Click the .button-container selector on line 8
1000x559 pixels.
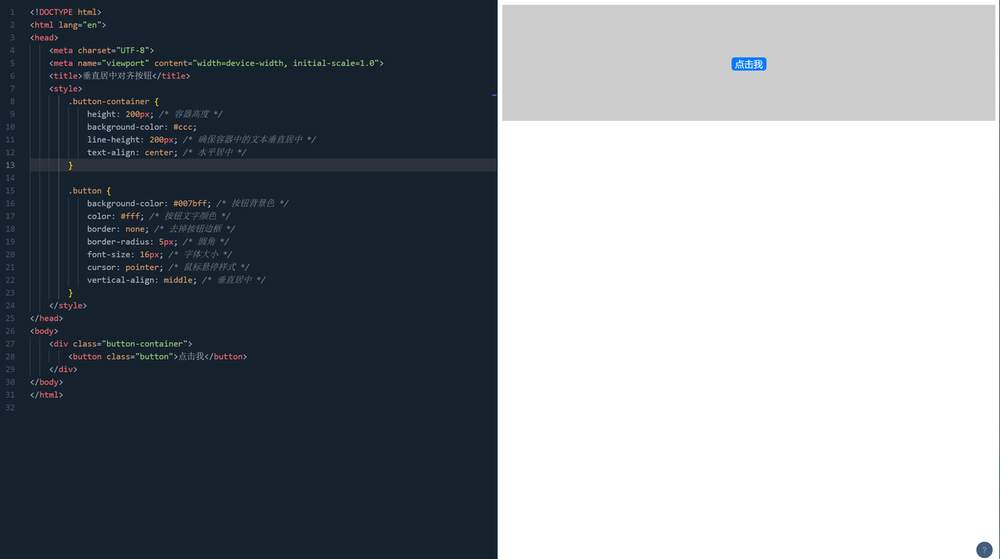click(108, 101)
